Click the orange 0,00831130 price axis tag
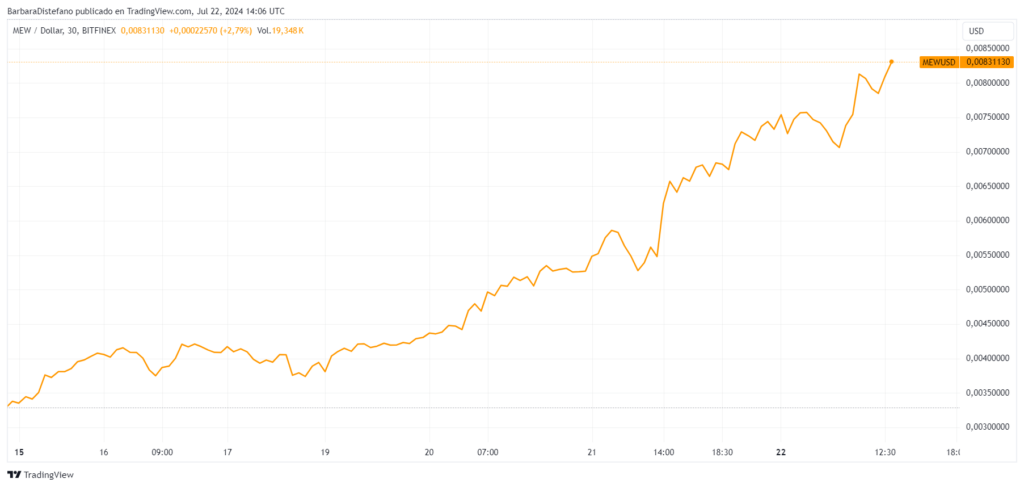1024x487 pixels. [987, 62]
